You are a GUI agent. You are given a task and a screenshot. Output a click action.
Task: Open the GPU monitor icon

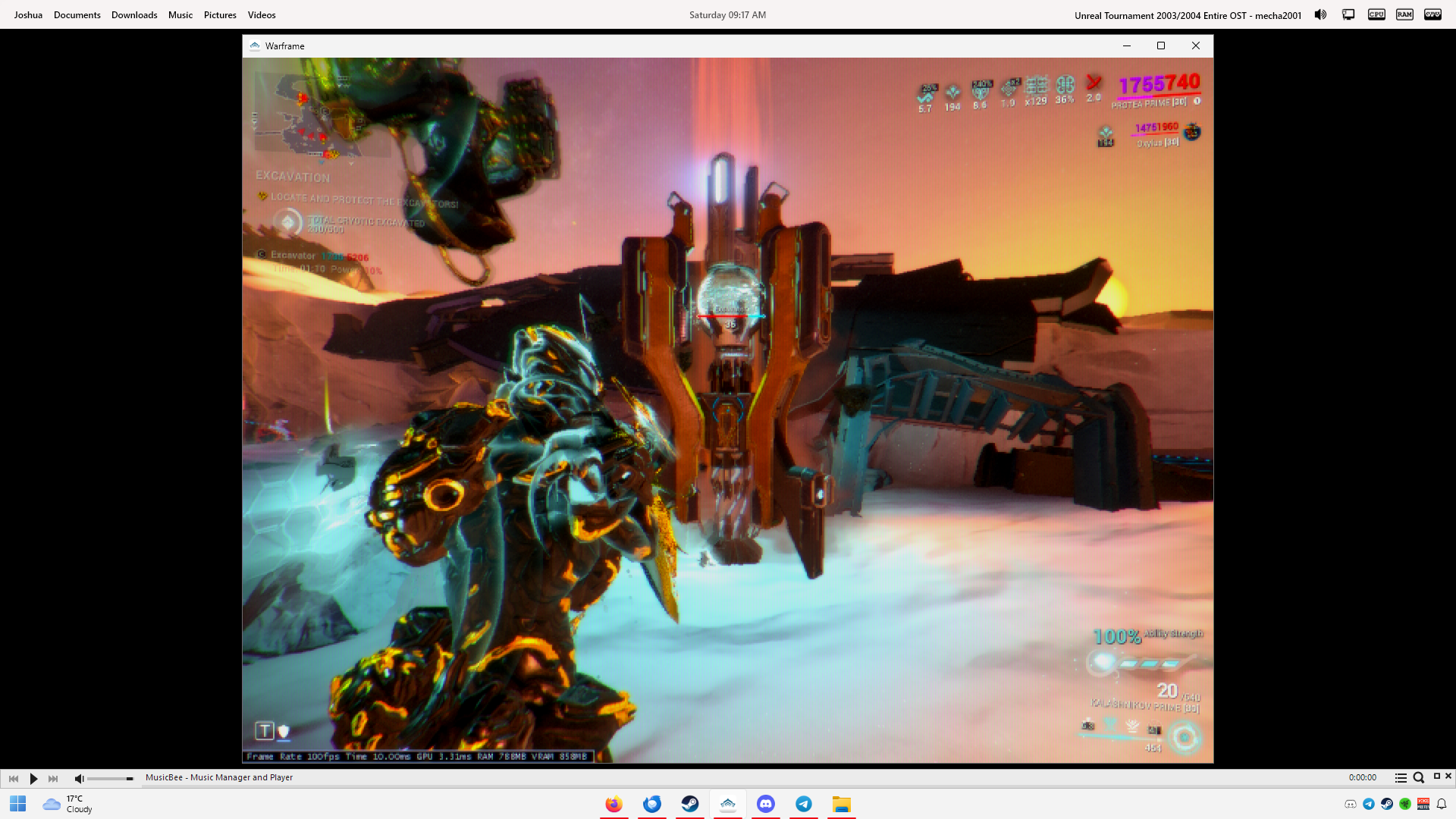1432,14
